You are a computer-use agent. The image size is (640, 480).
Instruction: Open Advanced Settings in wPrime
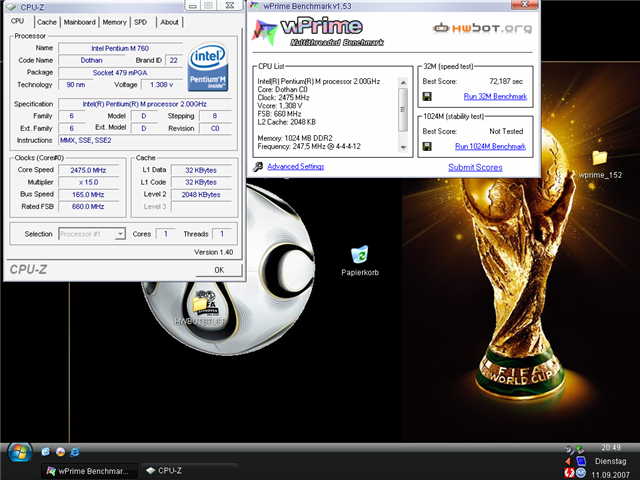[296, 166]
